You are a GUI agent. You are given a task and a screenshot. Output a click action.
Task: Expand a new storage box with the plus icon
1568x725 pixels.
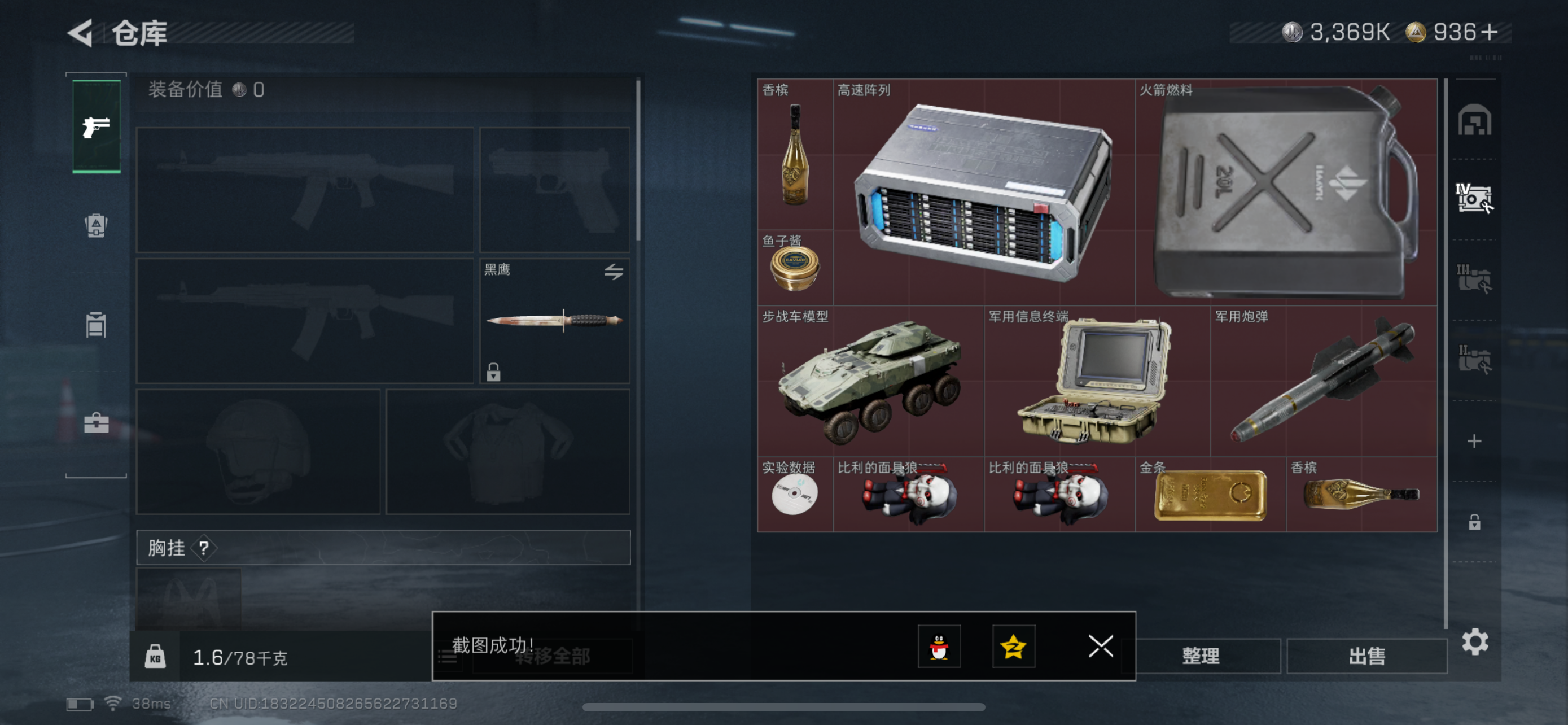pos(1474,441)
